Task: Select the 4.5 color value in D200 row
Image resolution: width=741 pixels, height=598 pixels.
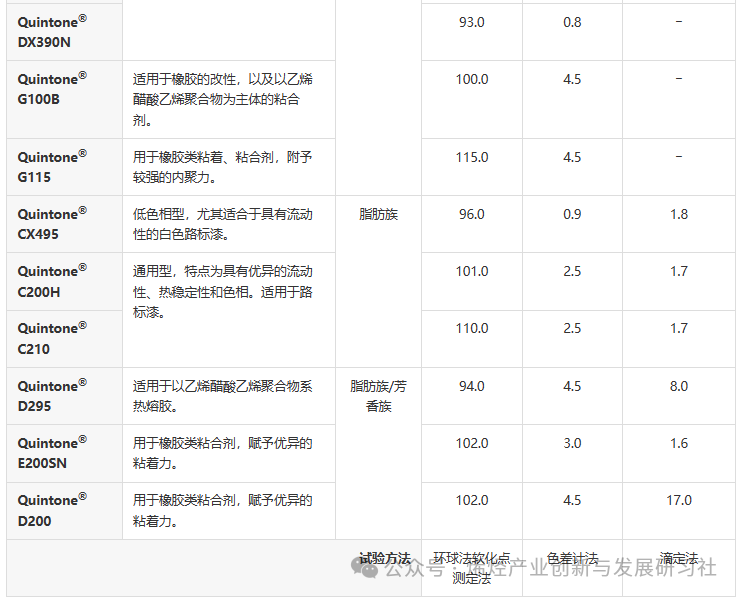Action: [572, 501]
